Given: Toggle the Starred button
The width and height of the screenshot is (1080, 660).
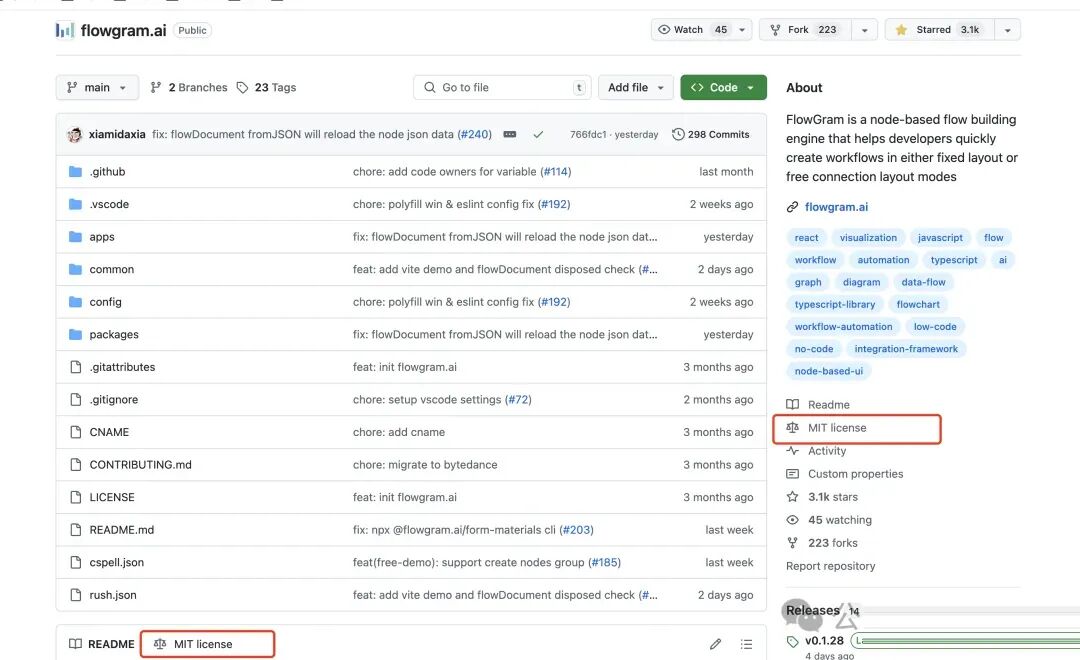Looking at the screenshot, I should [939, 30].
